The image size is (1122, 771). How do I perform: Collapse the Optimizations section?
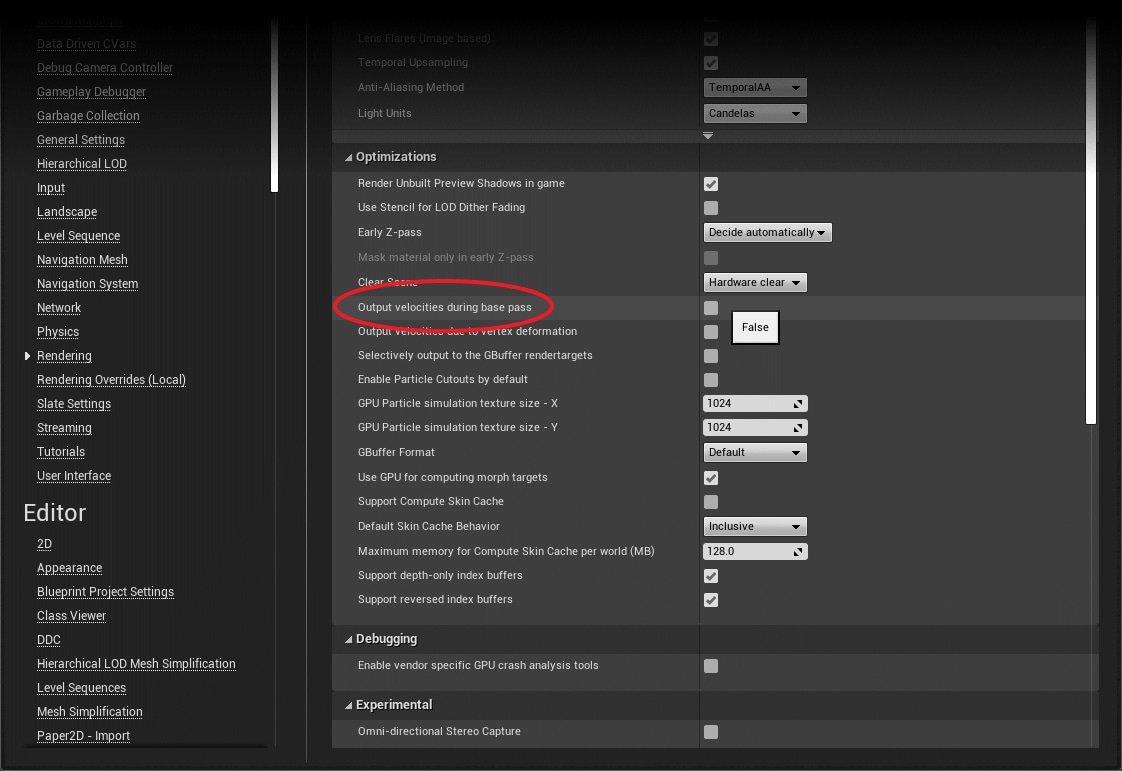click(x=348, y=157)
